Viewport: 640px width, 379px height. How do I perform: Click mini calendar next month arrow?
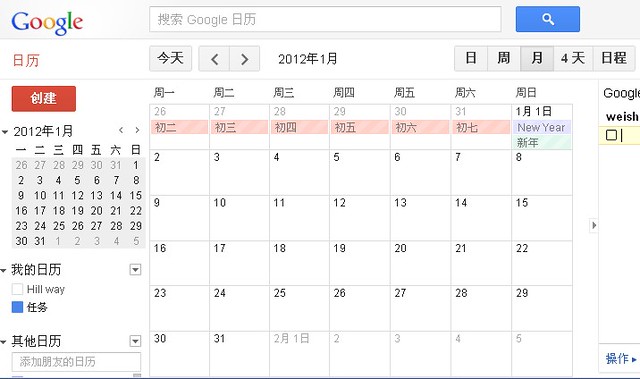click(137, 130)
